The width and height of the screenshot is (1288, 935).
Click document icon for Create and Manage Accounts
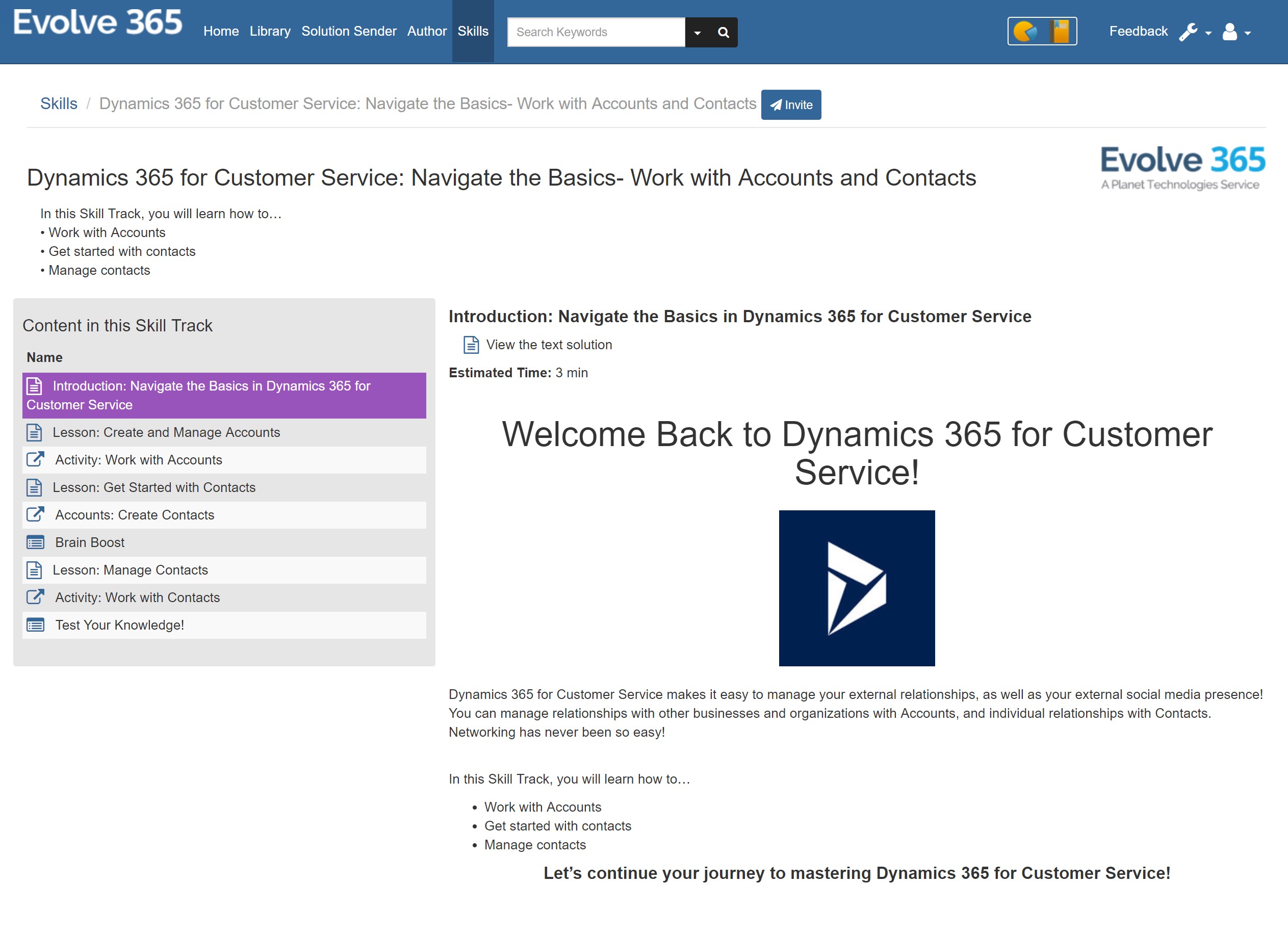tap(35, 433)
